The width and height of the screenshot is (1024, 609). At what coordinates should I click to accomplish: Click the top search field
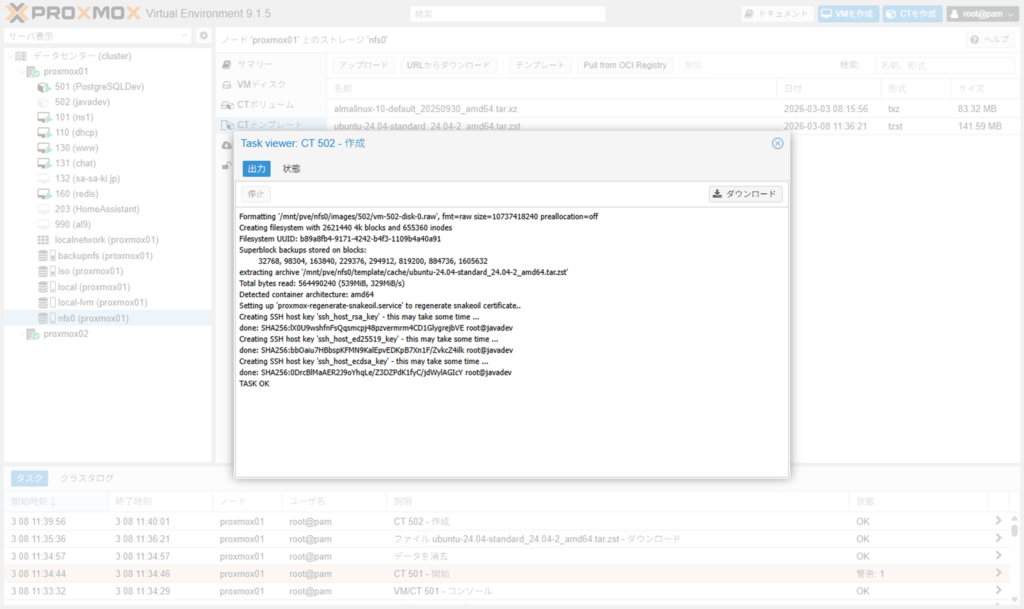[507, 14]
